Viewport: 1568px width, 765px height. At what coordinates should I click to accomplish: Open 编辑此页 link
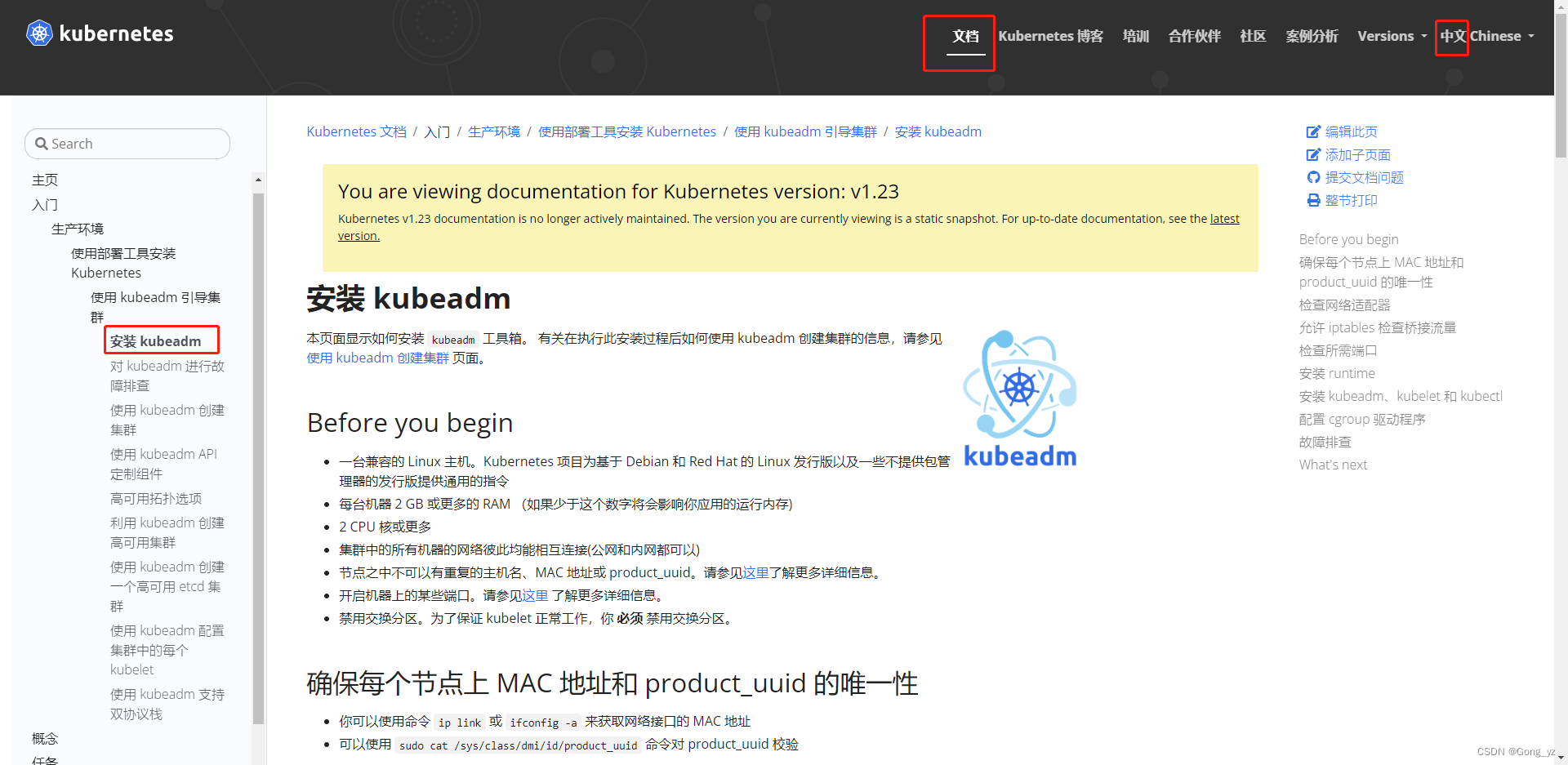click(1351, 131)
